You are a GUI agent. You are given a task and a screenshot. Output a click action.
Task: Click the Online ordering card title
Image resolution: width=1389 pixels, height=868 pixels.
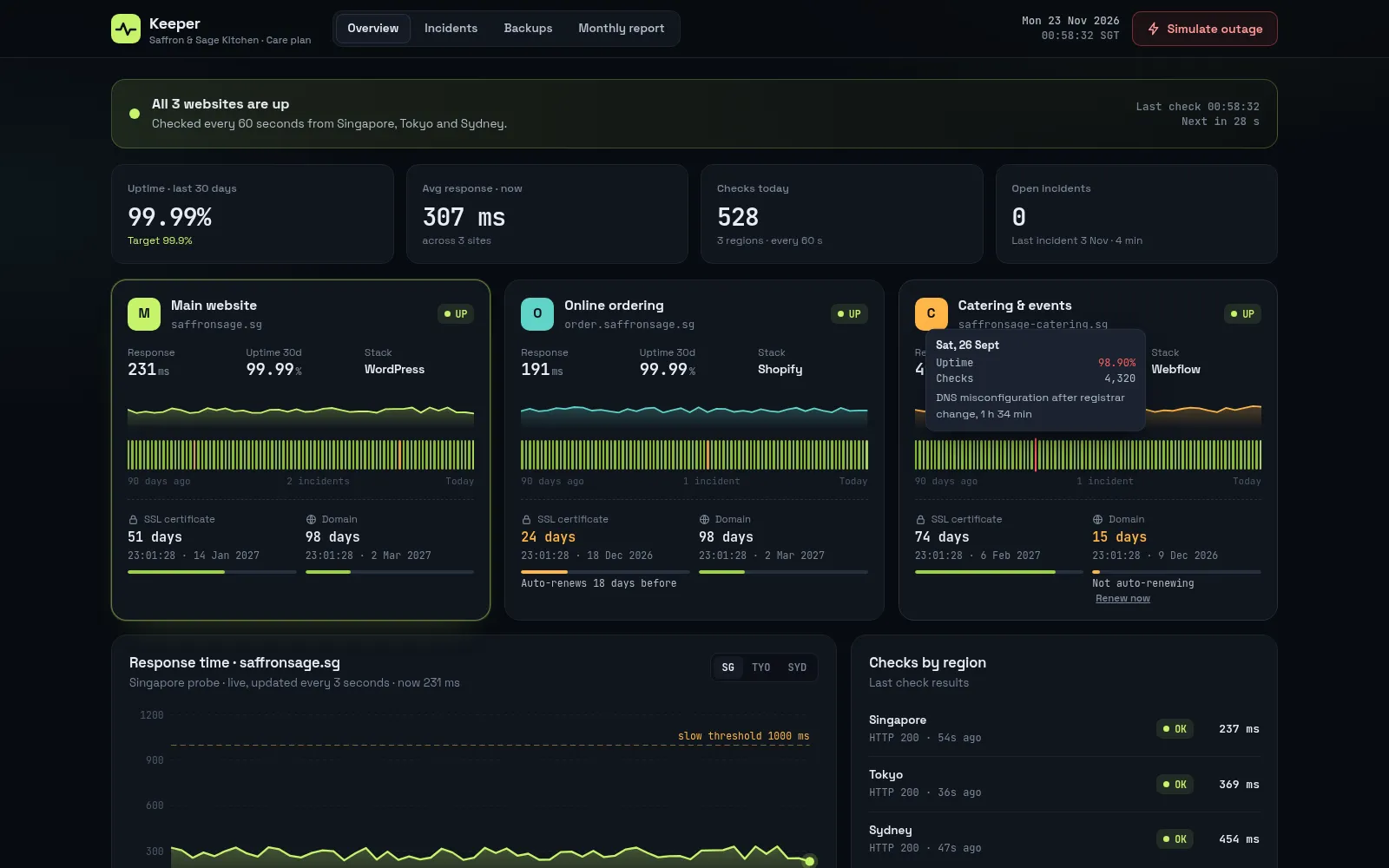(614, 306)
